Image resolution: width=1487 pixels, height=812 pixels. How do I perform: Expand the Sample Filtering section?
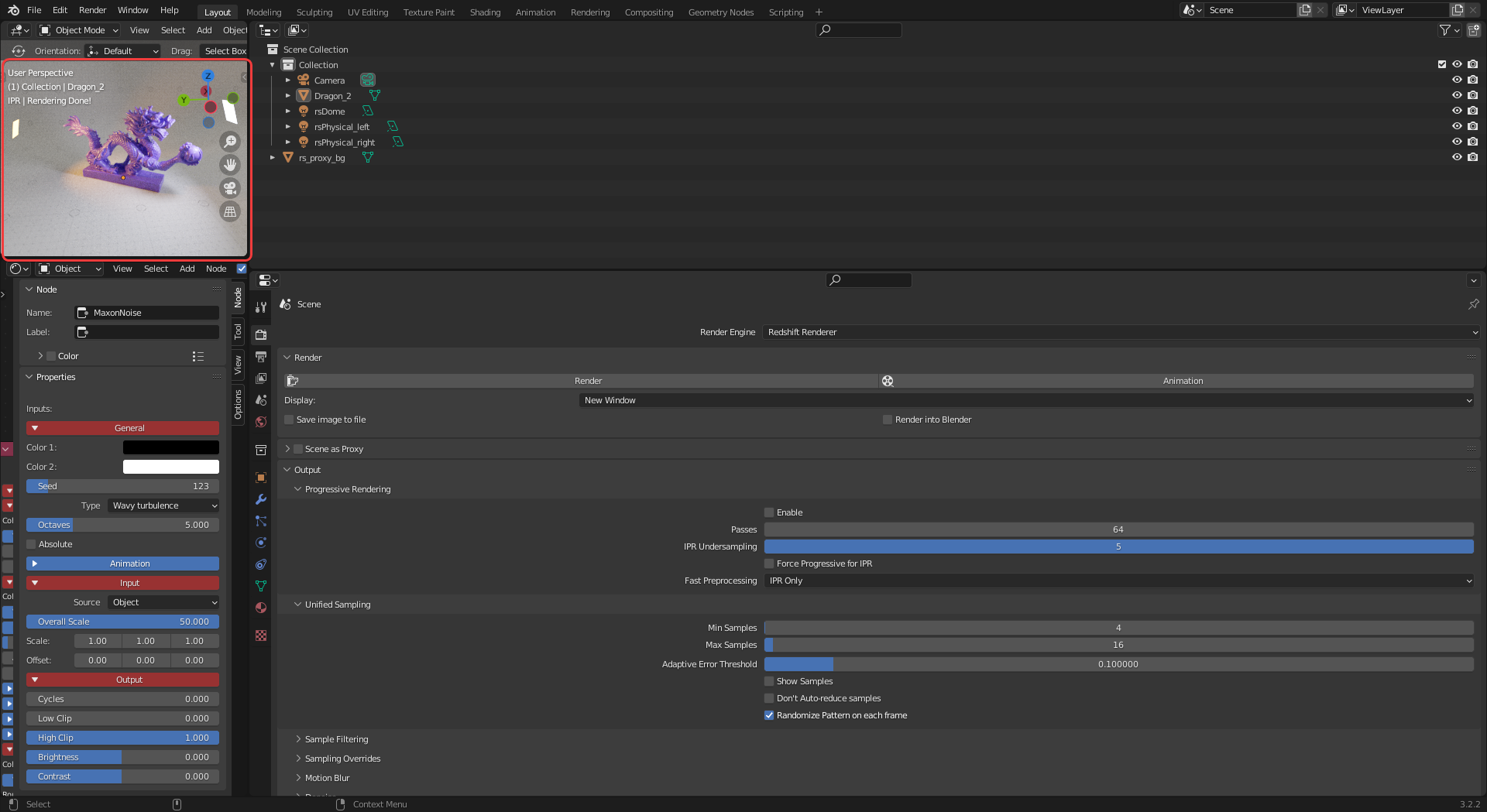pyautogui.click(x=336, y=739)
